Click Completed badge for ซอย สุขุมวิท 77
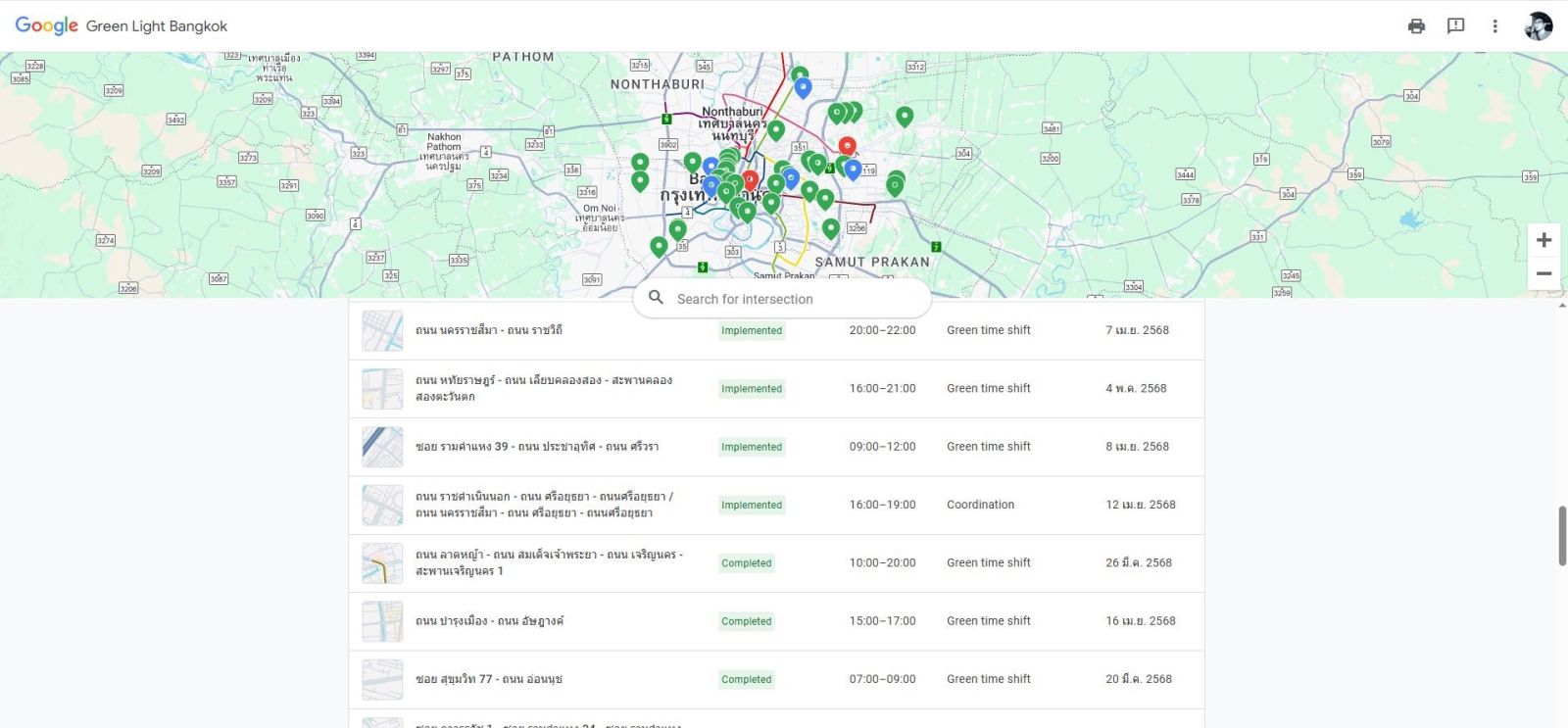This screenshot has height=728, width=1568. [747, 679]
